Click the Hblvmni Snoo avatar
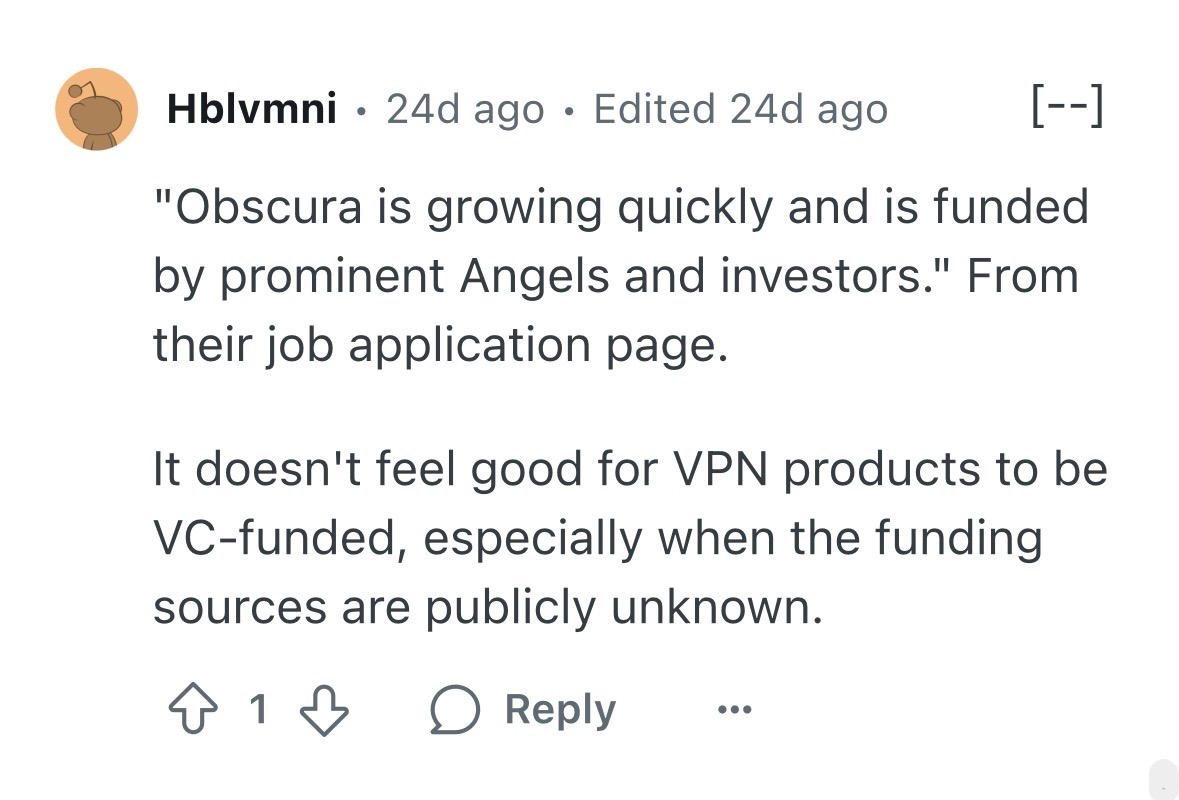The width and height of the screenshot is (1179, 800). pos(96,109)
